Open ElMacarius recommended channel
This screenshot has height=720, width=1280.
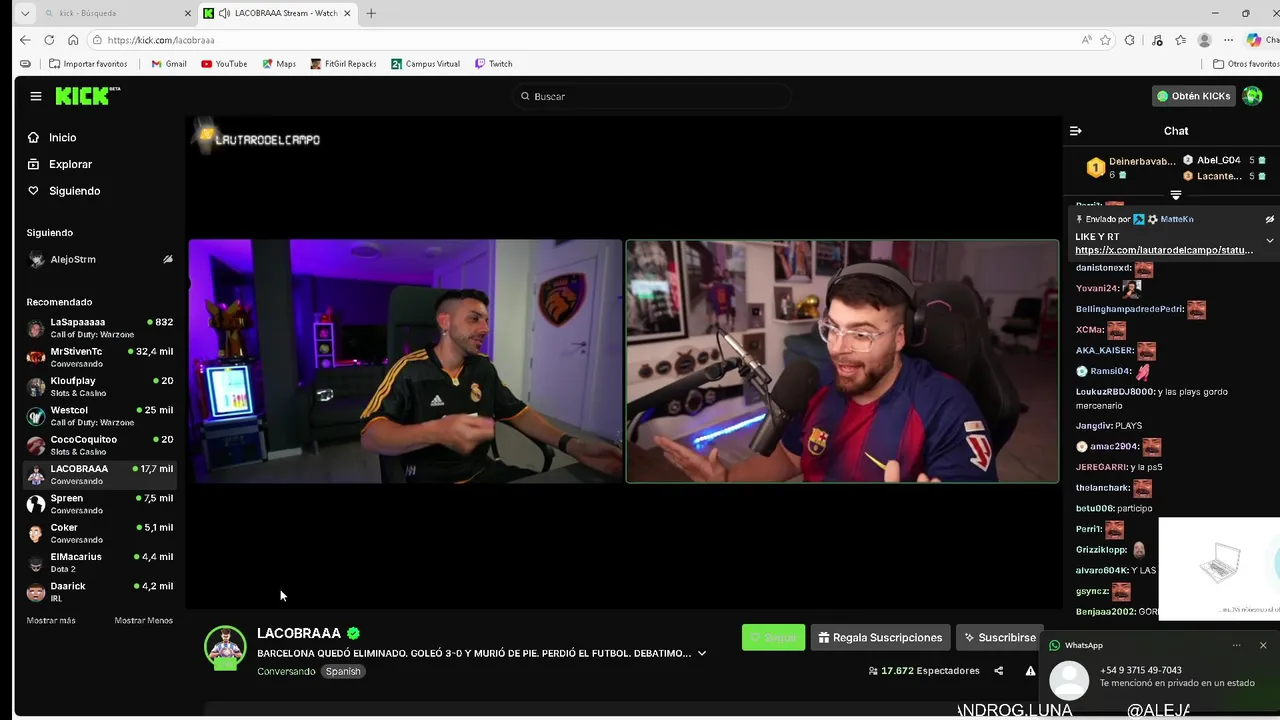point(100,562)
